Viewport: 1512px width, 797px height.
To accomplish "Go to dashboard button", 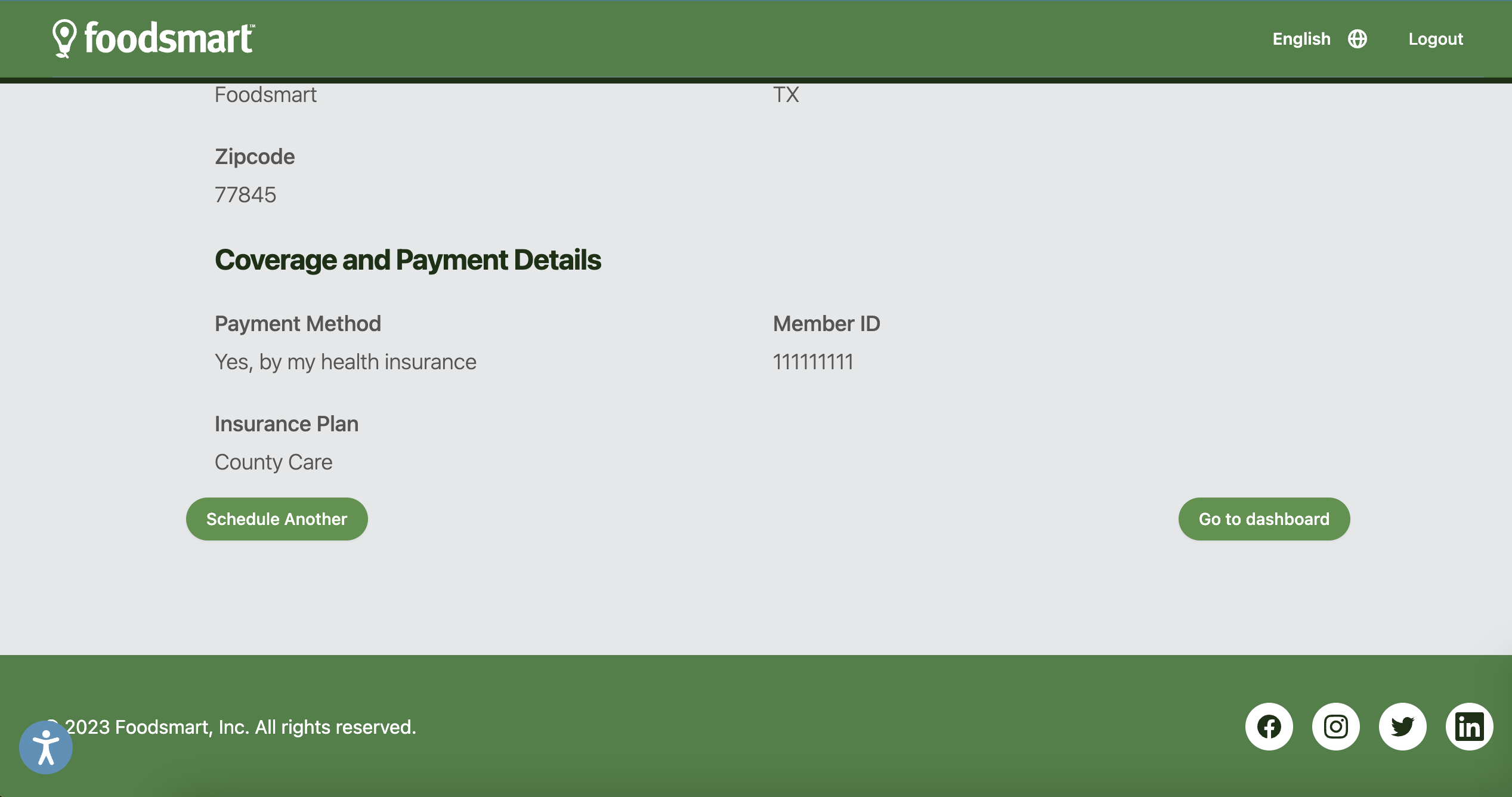I will 1264,519.
